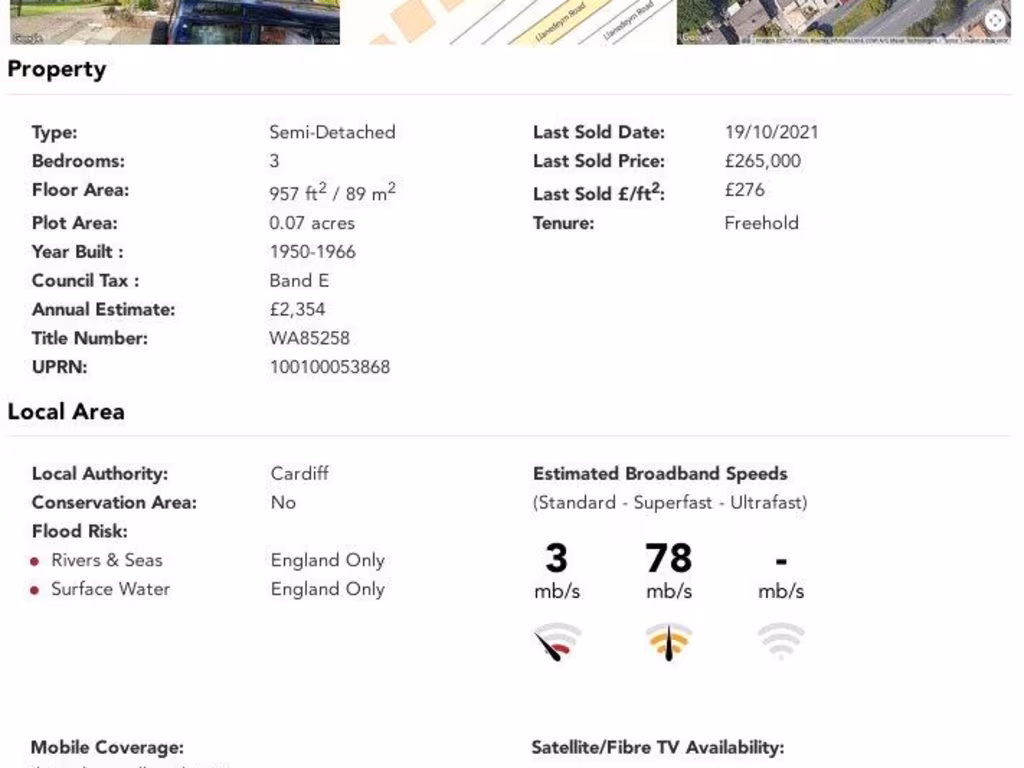
Task: Click the Mobile Coverage label
Action: (x=107, y=747)
